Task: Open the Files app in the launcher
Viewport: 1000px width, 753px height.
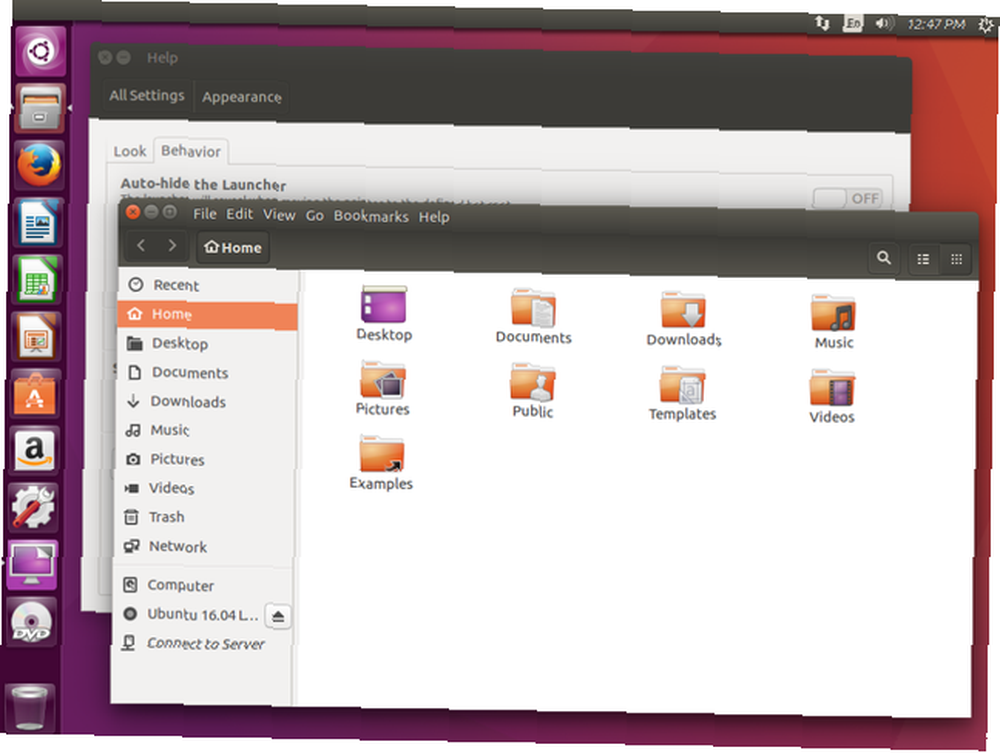Action: pyautogui.click(x=40, y=108)
